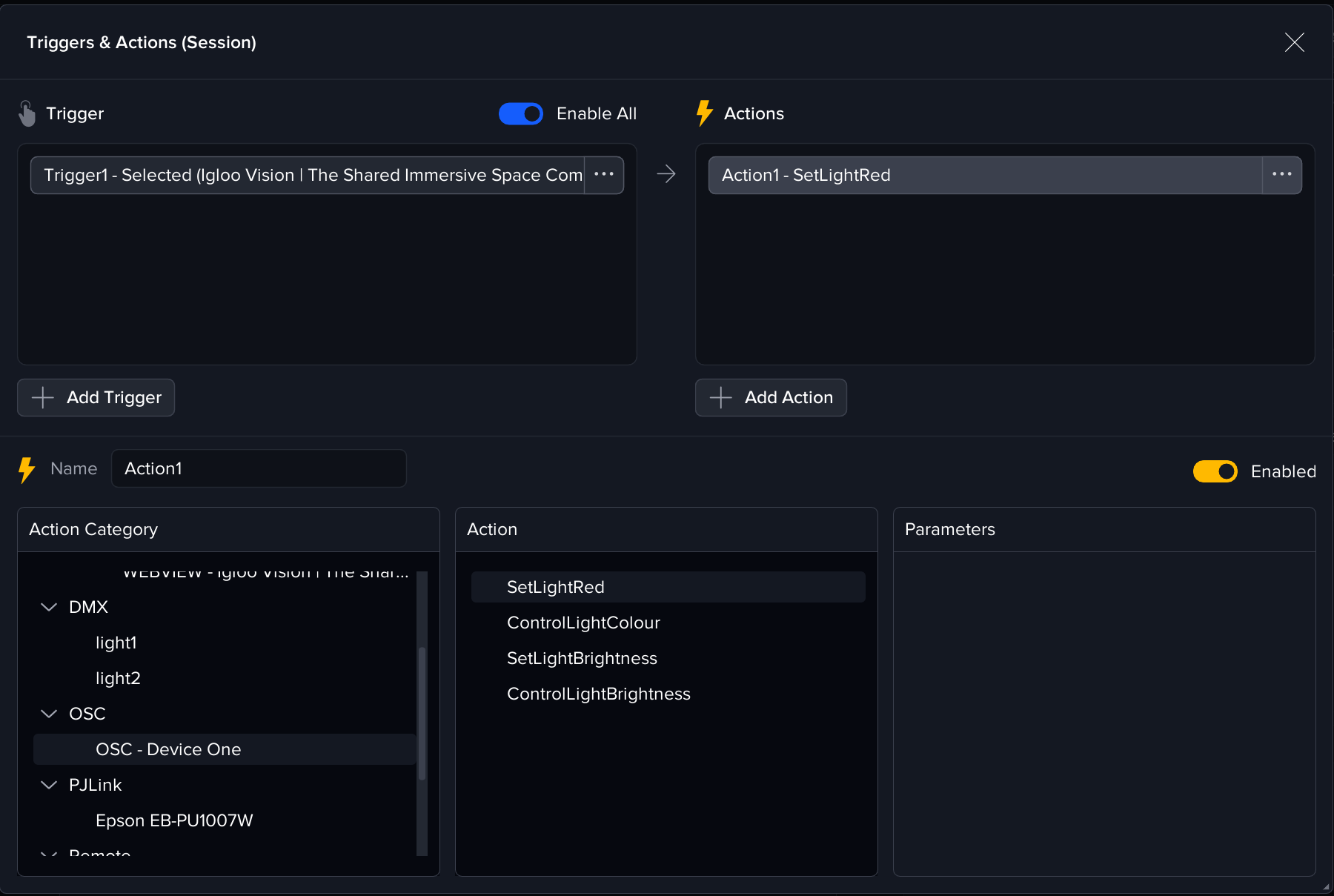
Task: Click the Actions lightning bolt icon
Action: click(704, 113)
